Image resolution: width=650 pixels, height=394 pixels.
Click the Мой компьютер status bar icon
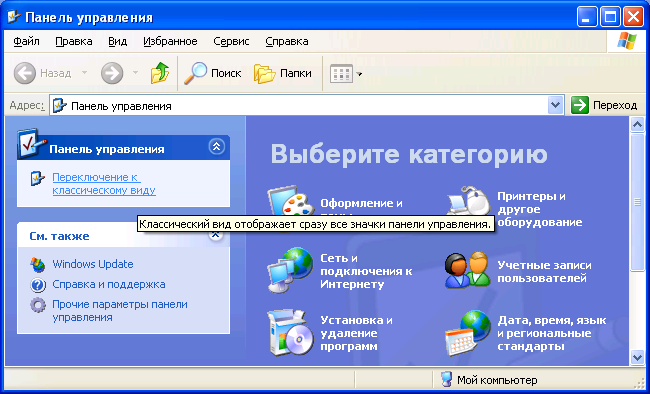click(446, 379)
